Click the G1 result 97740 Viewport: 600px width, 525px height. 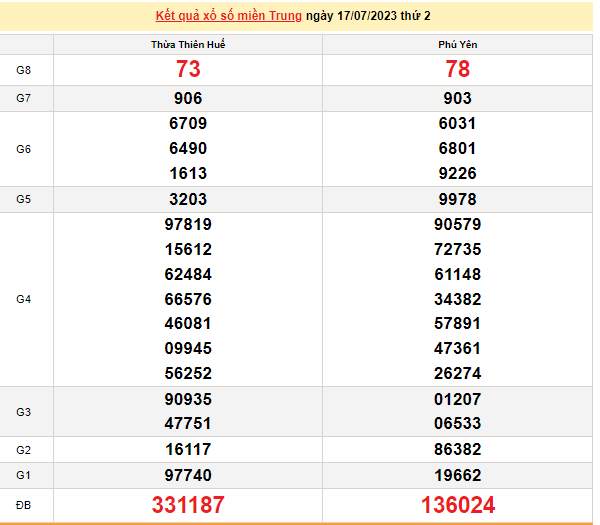188,476
